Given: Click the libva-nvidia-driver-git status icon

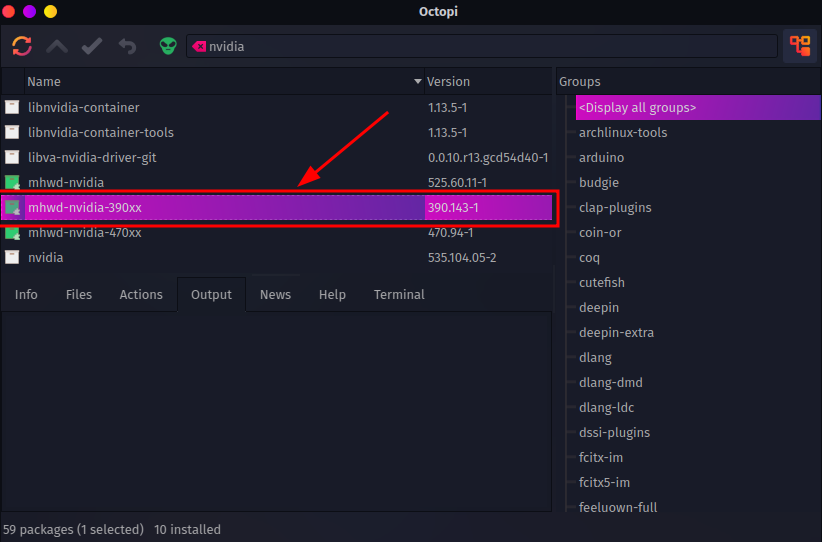Looking at the screenshot, I should pos(12,157).
